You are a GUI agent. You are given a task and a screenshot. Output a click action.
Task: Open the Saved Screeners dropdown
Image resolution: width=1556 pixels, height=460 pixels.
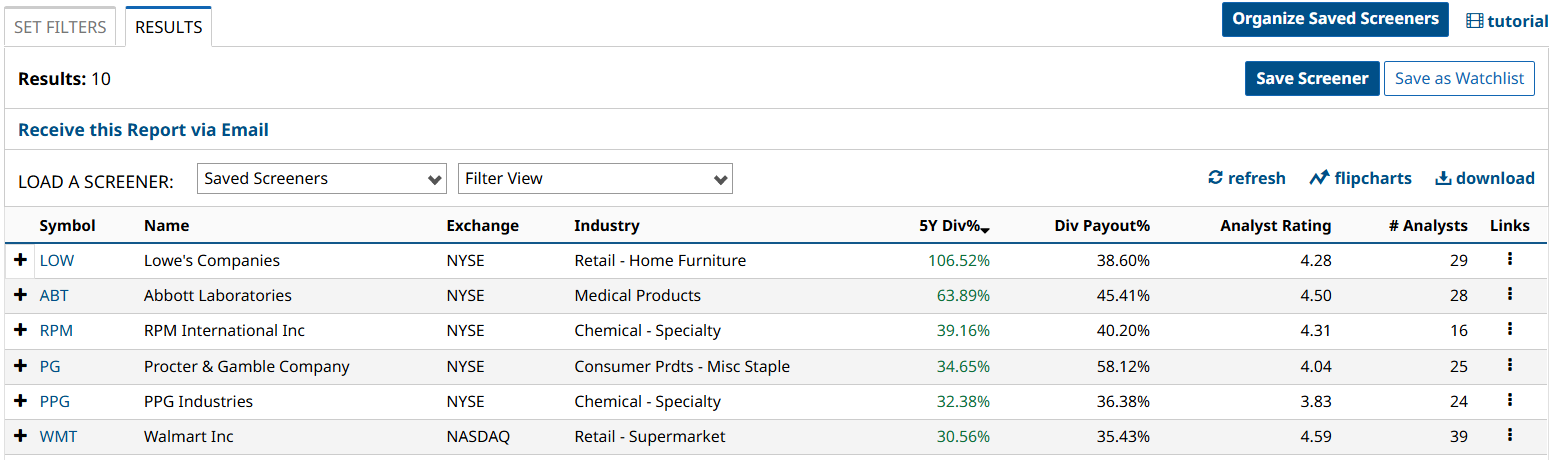point(322,179)
